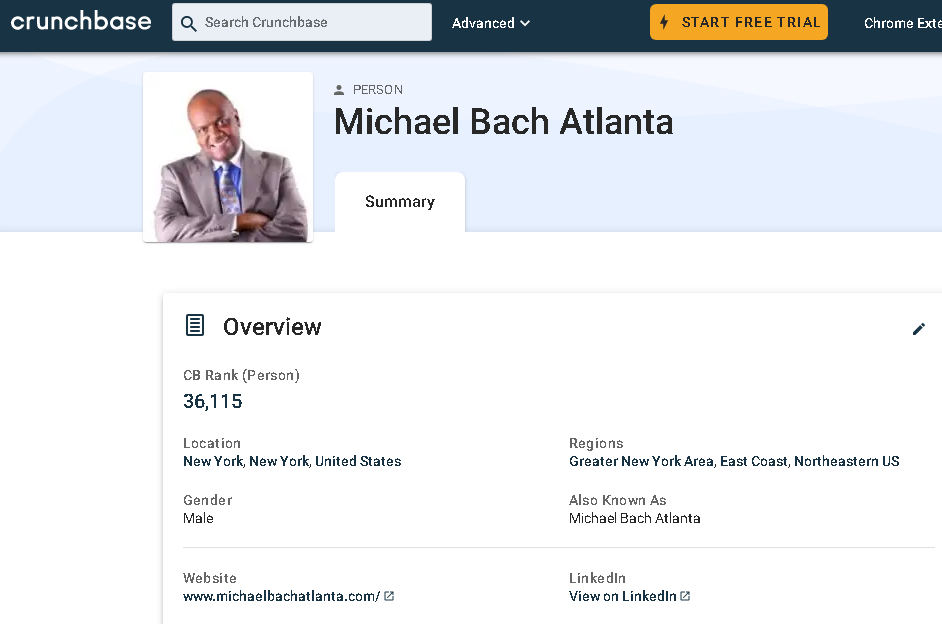This screenshot has height=624, width=942.
Task: Click View on LinkedIn link
Action: click(622, 596)
